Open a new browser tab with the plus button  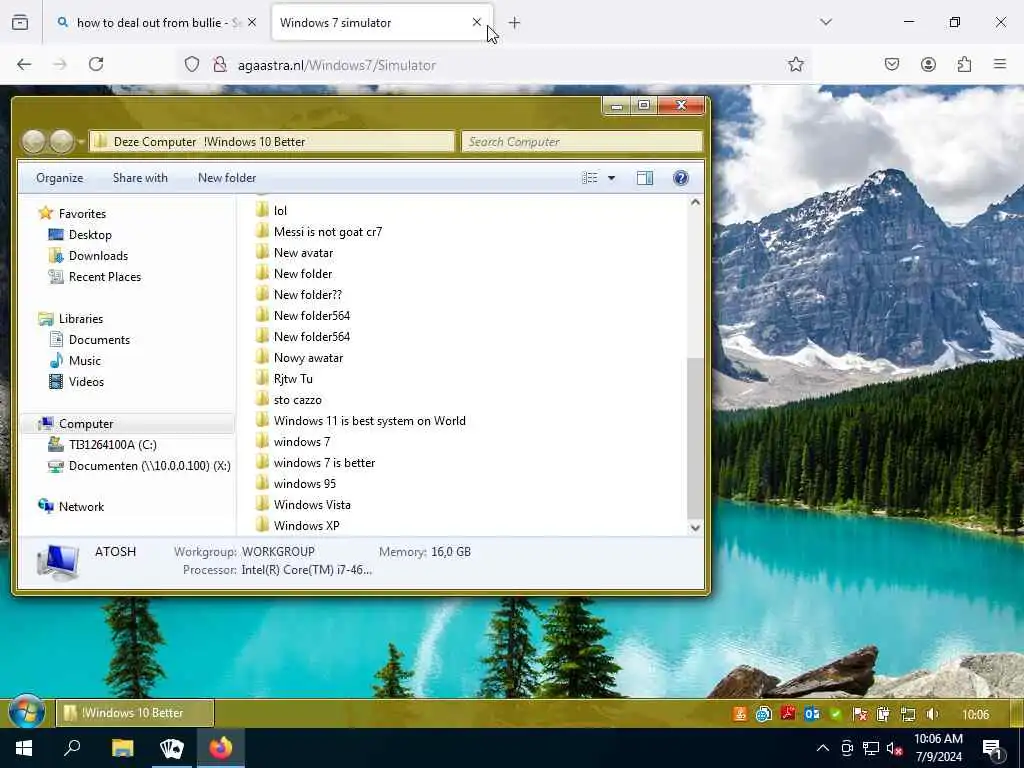point(515,23)
